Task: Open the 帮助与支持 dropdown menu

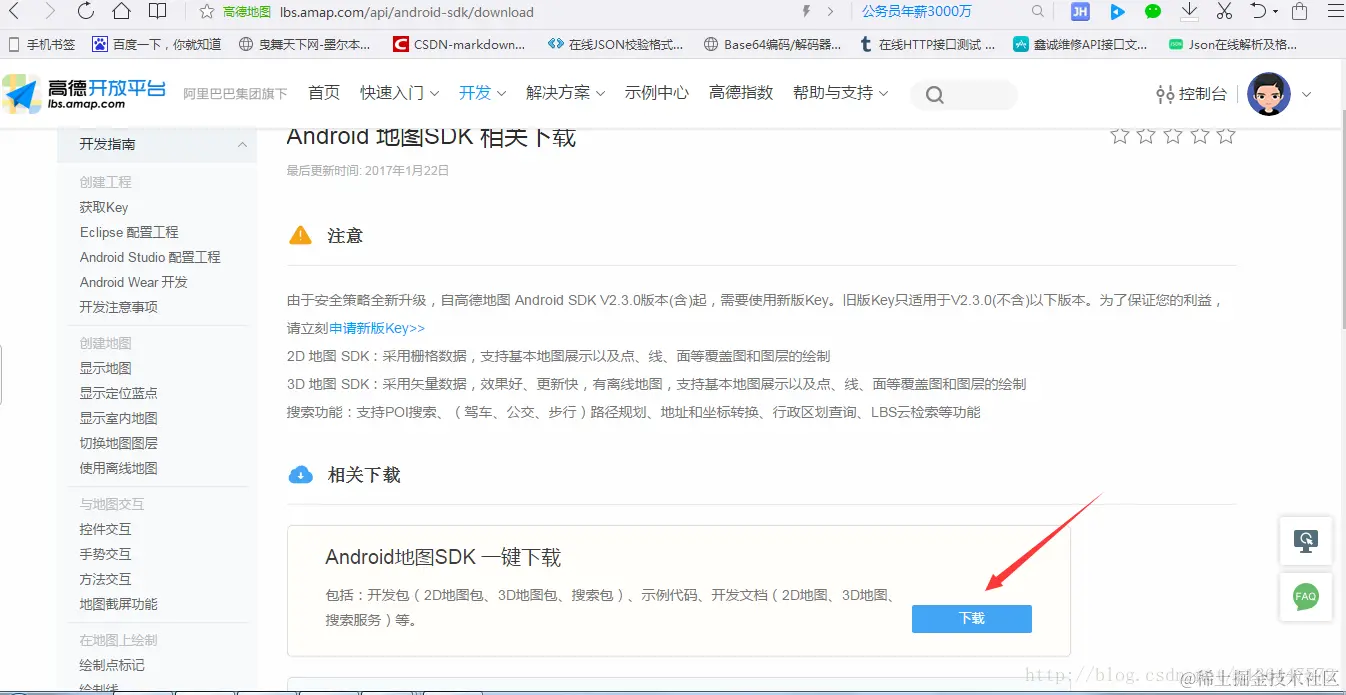Action: 835,92
